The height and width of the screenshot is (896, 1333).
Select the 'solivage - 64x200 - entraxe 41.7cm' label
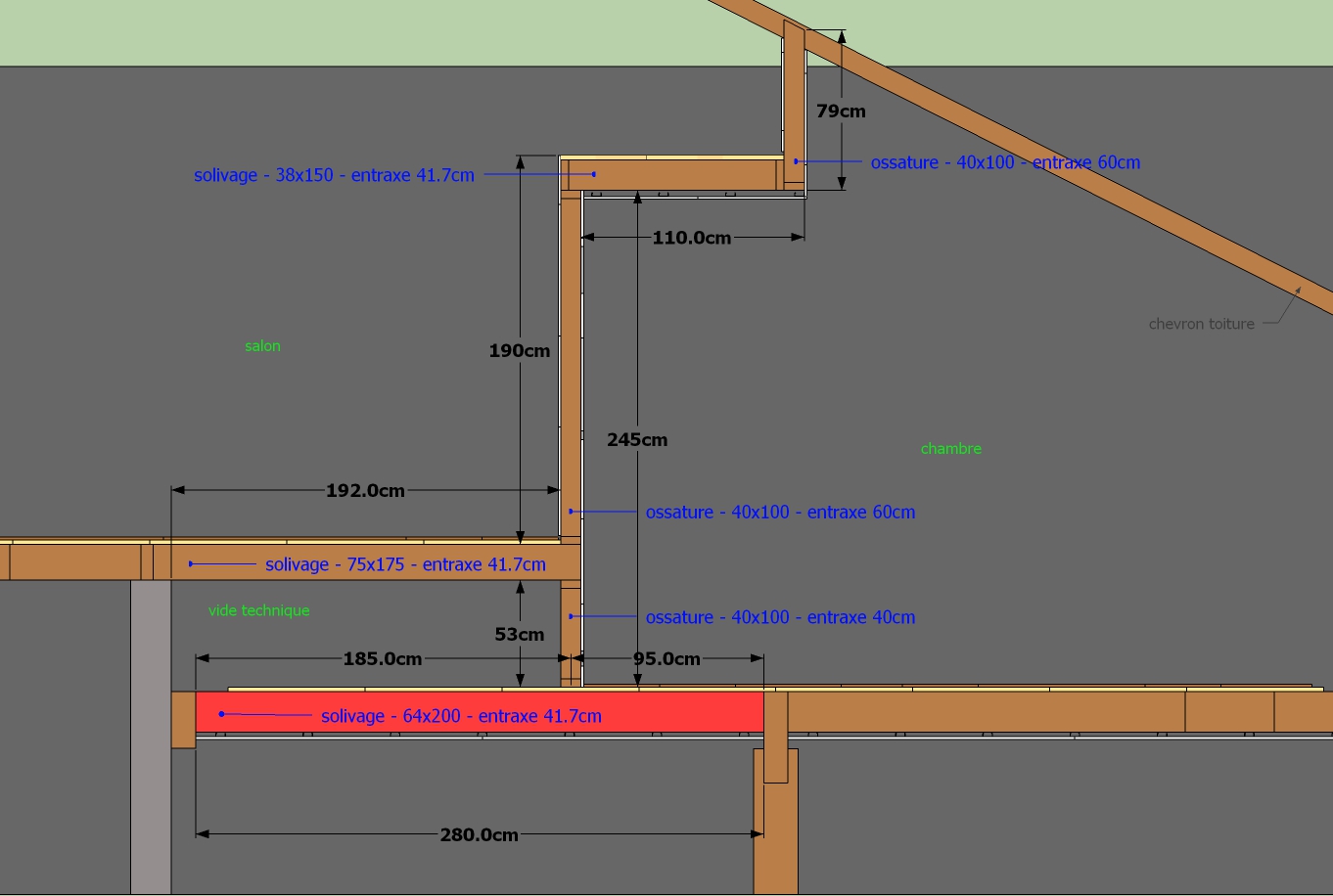461,716
